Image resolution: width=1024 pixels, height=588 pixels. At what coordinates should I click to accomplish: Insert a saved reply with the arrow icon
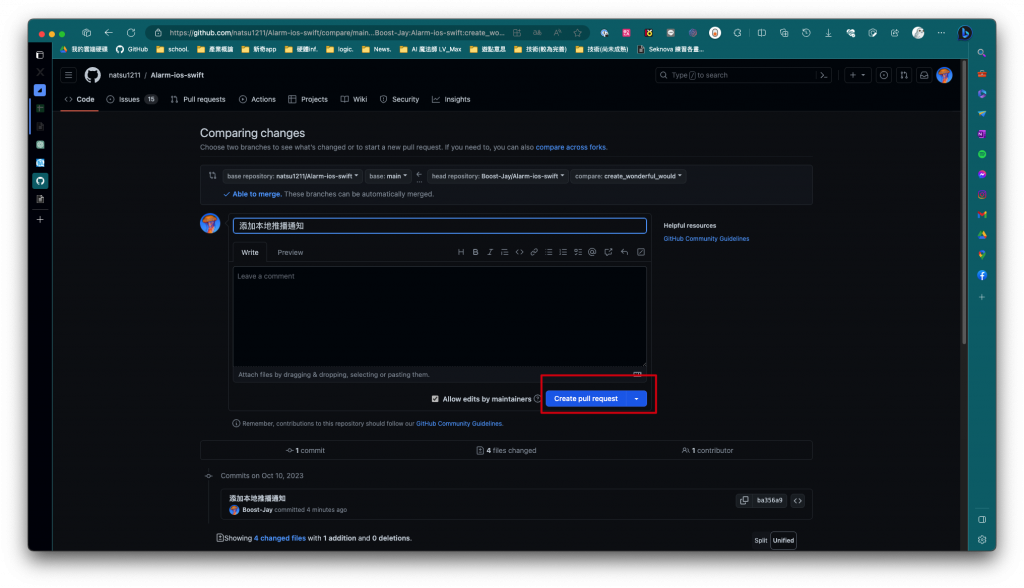(624, 252)
